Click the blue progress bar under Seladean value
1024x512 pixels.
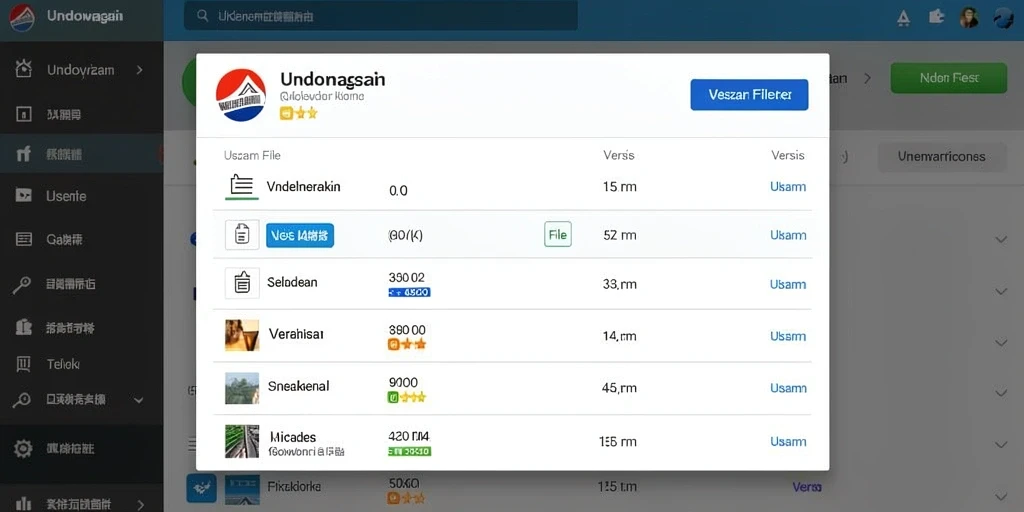(409, 293)
